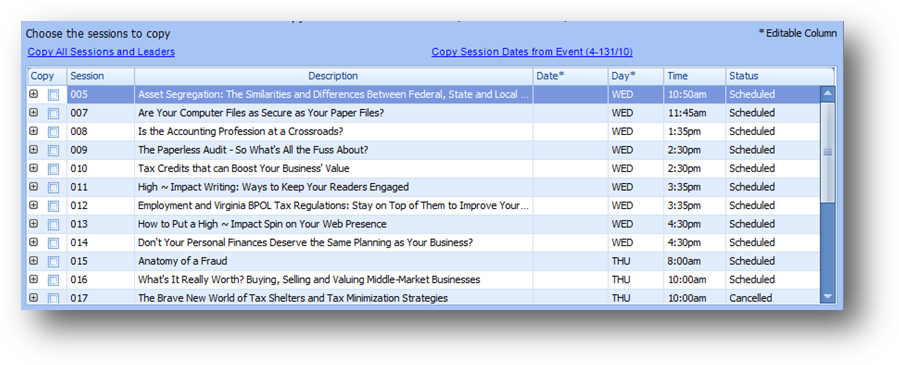Expand session 012 row with plus icon

(33, 205)
